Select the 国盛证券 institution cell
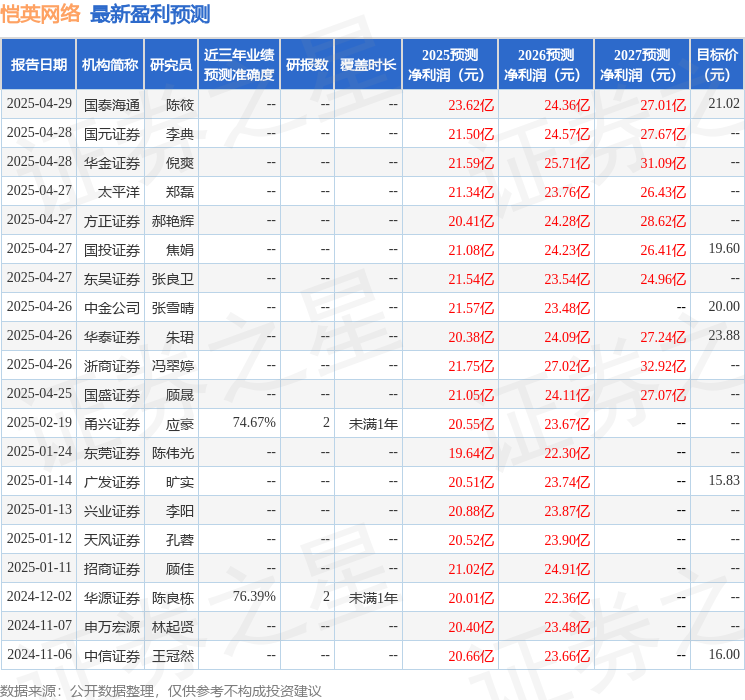The width and height of the screenshot is (745, 700). point(112,395)
